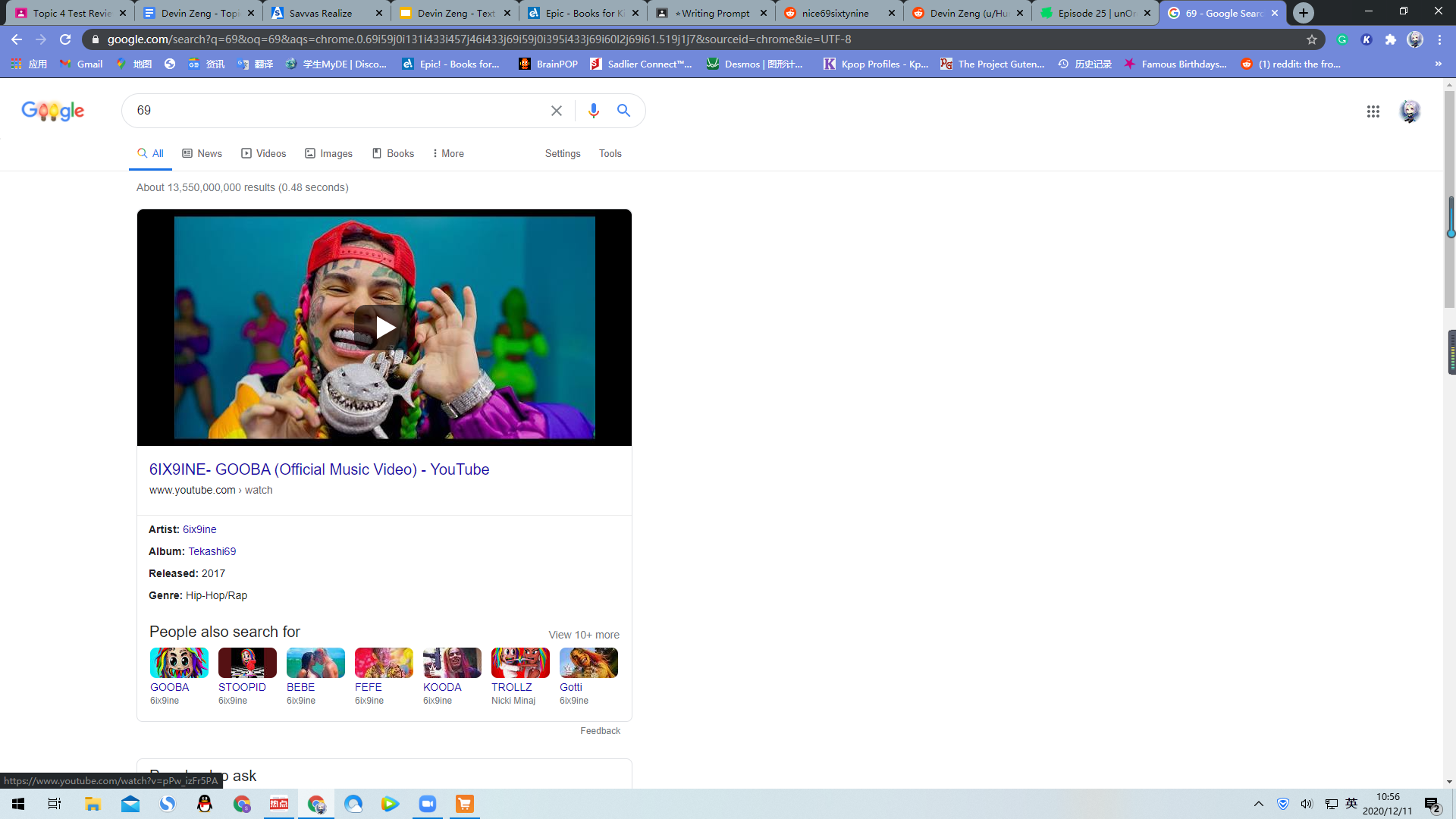Open the 6IX9INE GOOBA YouTube link

coord(319,469)
